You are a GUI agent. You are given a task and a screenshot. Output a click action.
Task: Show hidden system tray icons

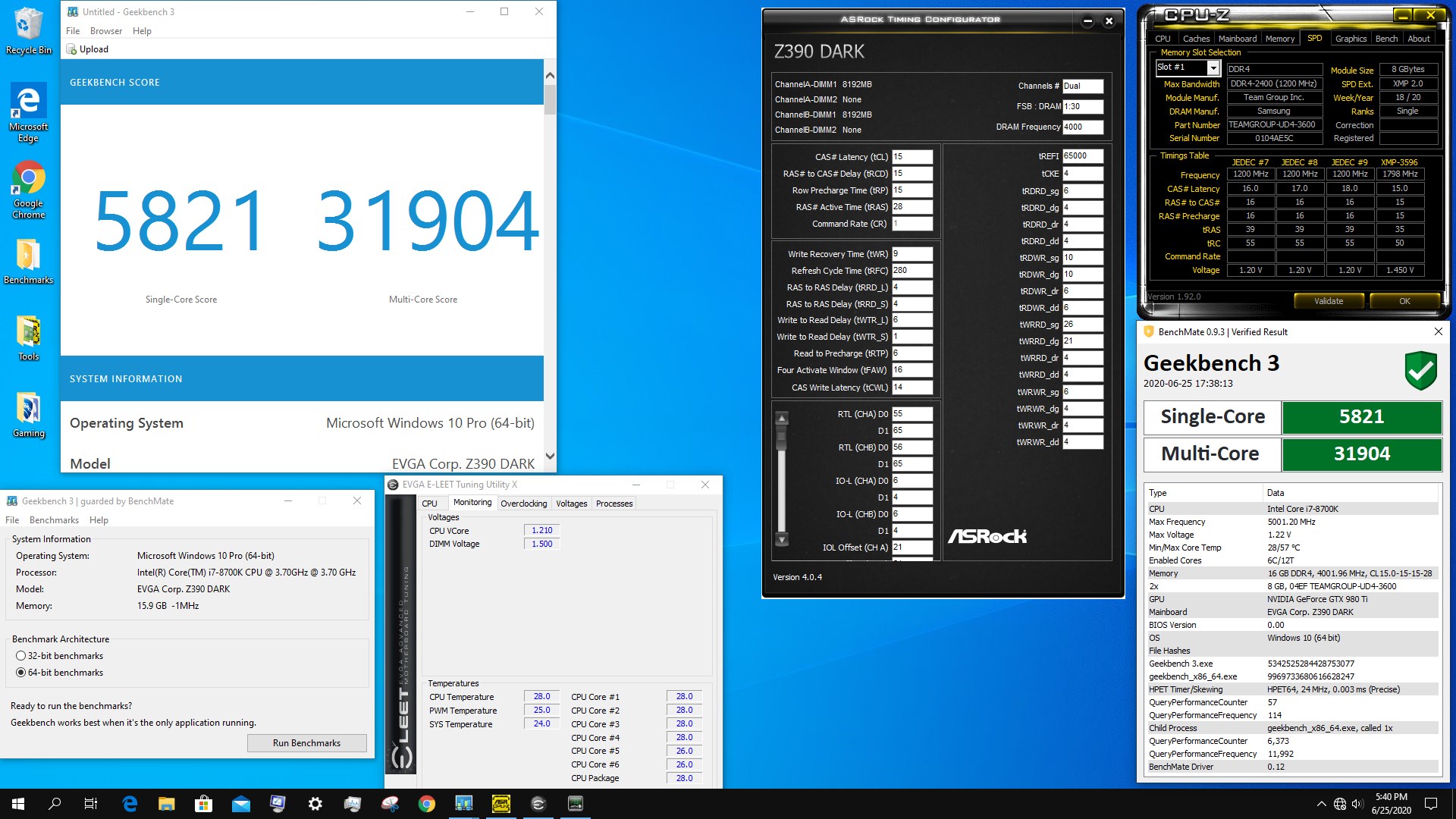(x=1321, y=804)
